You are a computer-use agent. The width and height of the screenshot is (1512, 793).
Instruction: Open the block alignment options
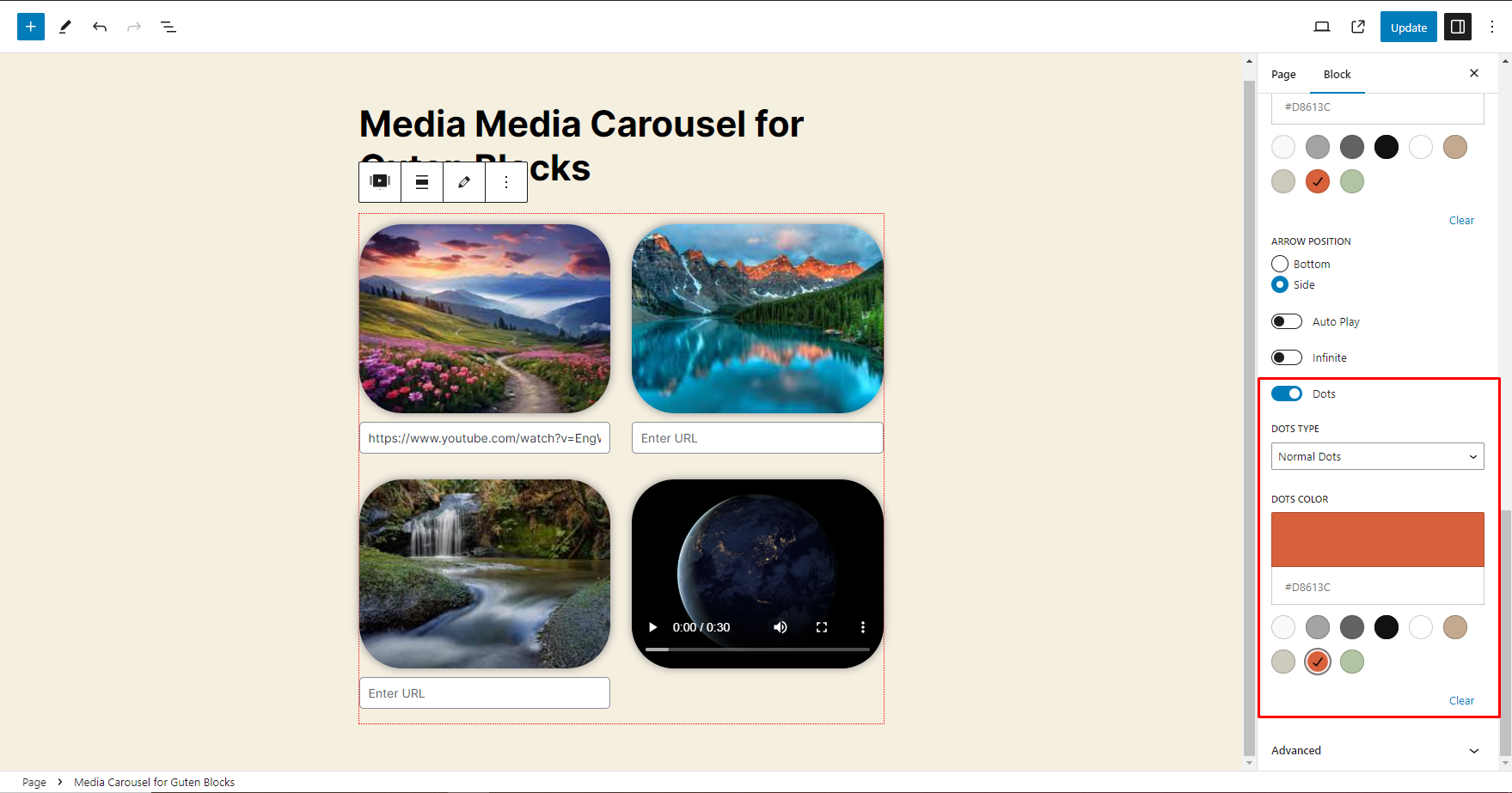[422, 181]
